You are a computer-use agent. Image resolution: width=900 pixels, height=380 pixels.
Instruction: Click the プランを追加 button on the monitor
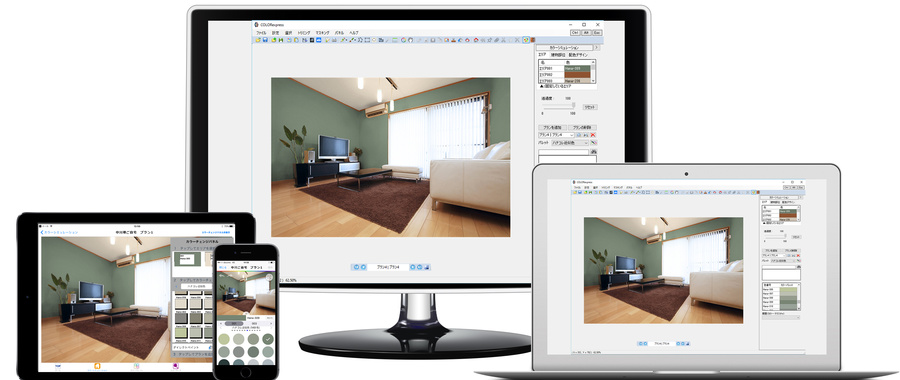pyautogui.click(x=552, y=127)
